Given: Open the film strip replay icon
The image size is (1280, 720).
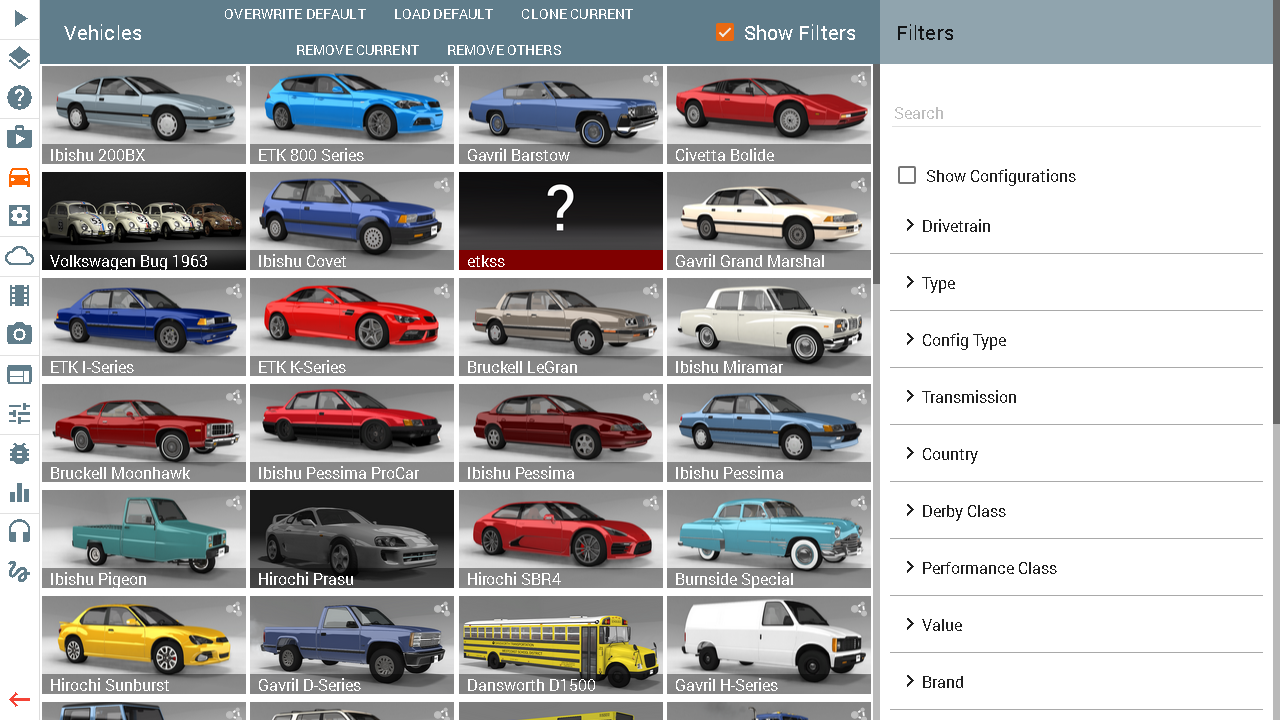Looking at the screenshot, I should coord(20,295).
